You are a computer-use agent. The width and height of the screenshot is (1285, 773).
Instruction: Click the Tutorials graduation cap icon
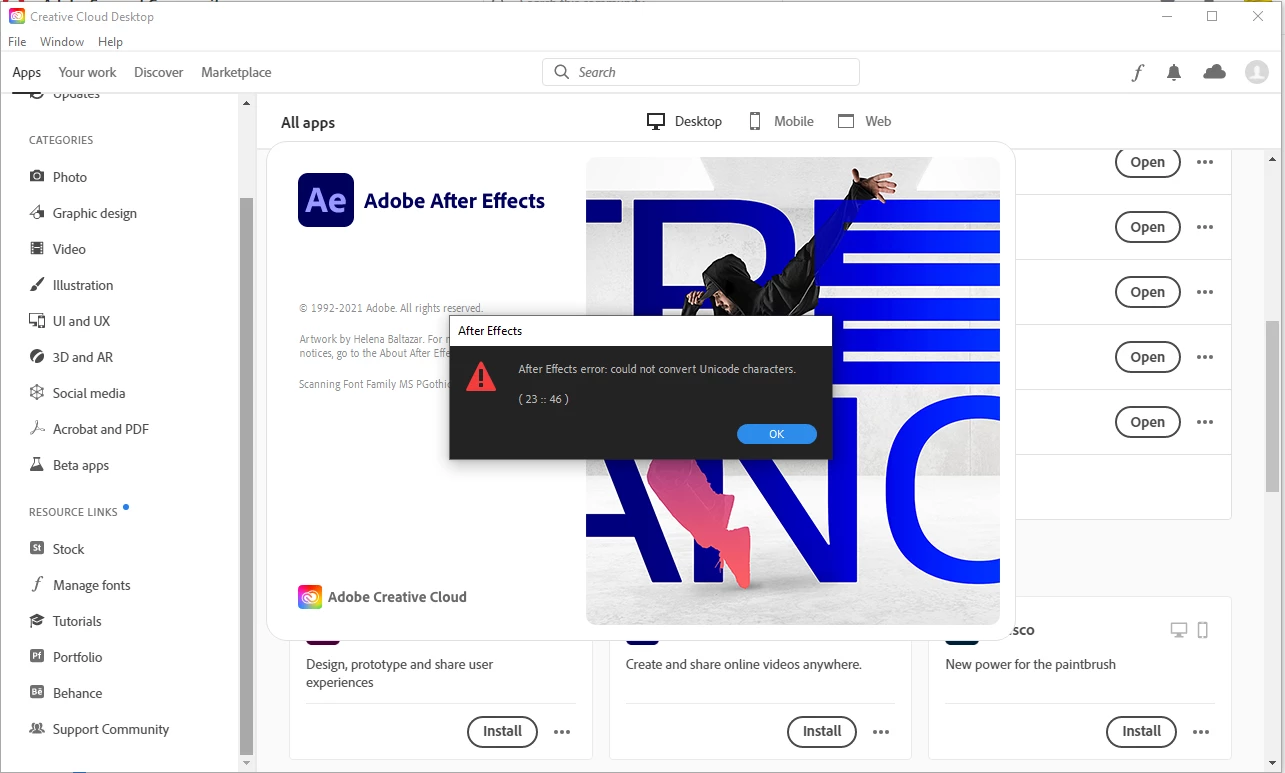37,620
